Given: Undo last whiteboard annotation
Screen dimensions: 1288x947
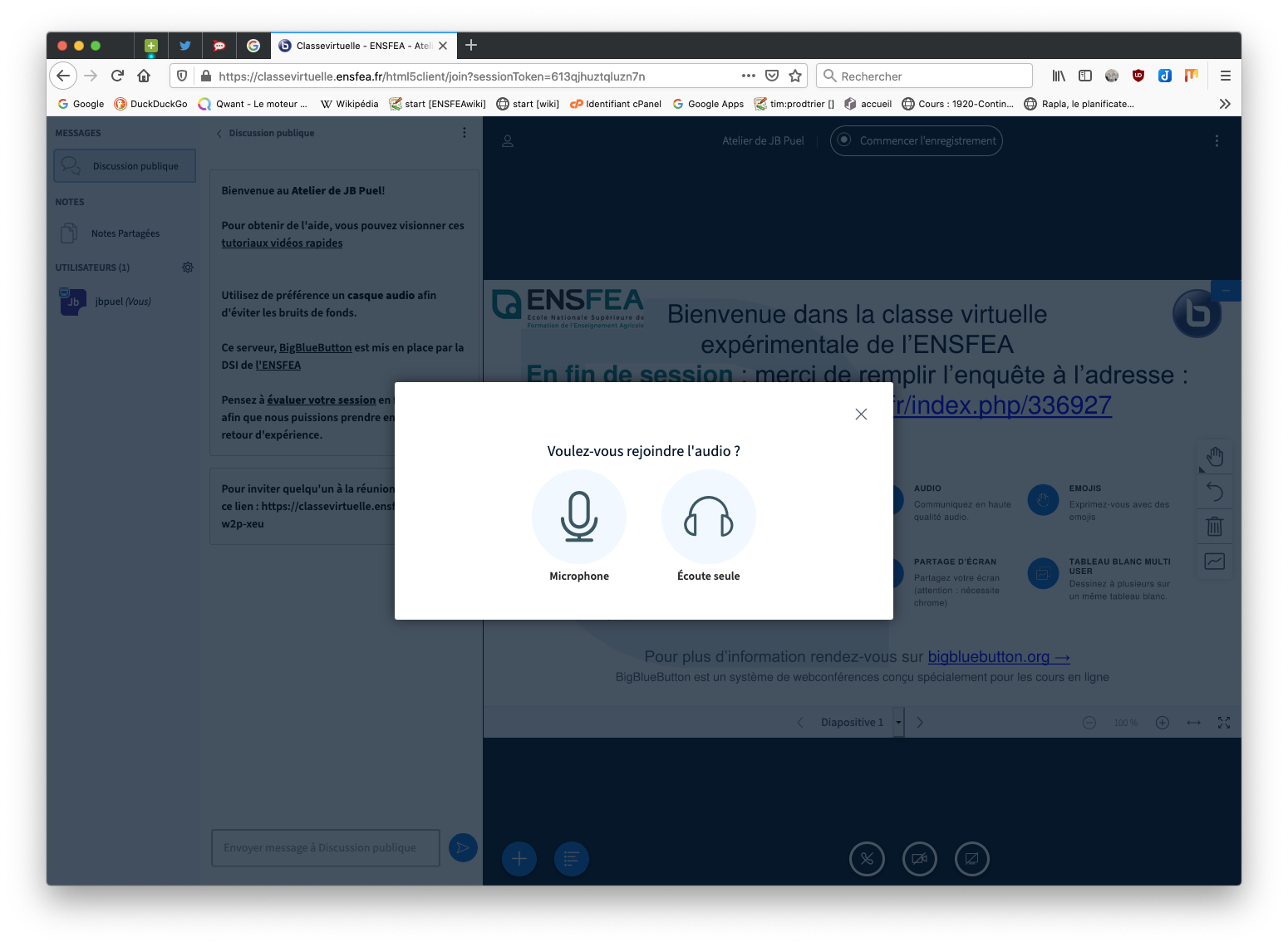Looking at the screenshot, I should click(x=1214, y=492).
